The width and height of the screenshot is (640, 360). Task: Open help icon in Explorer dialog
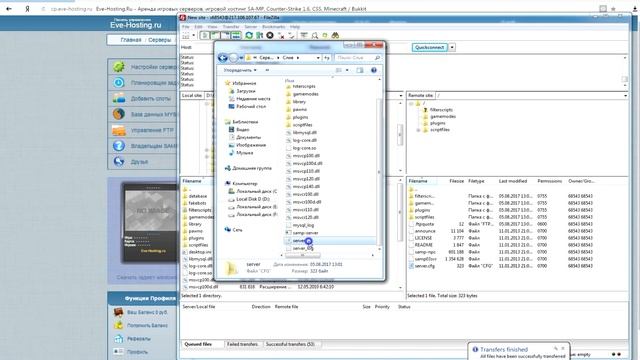point(373,70)
